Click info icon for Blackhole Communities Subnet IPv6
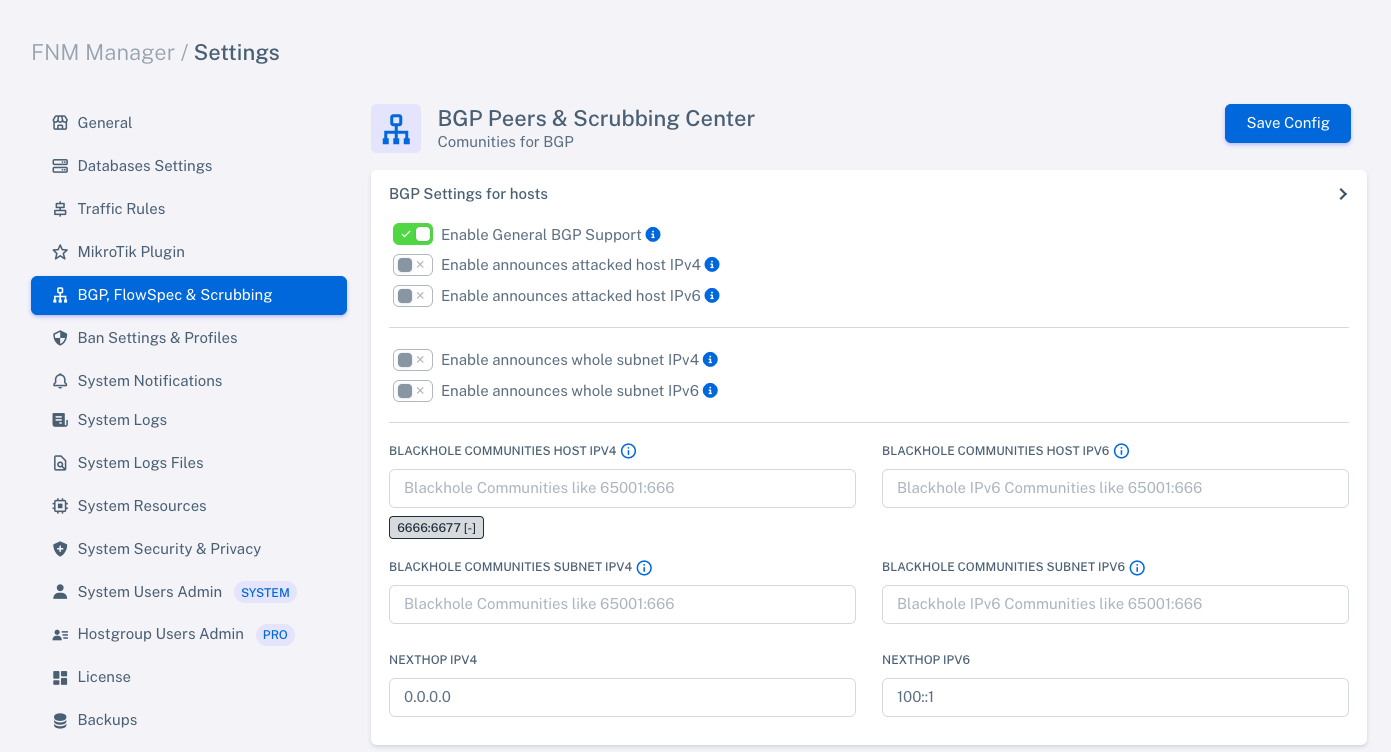The width and height of the screenshot is (1391, 752). [1137, 568]
